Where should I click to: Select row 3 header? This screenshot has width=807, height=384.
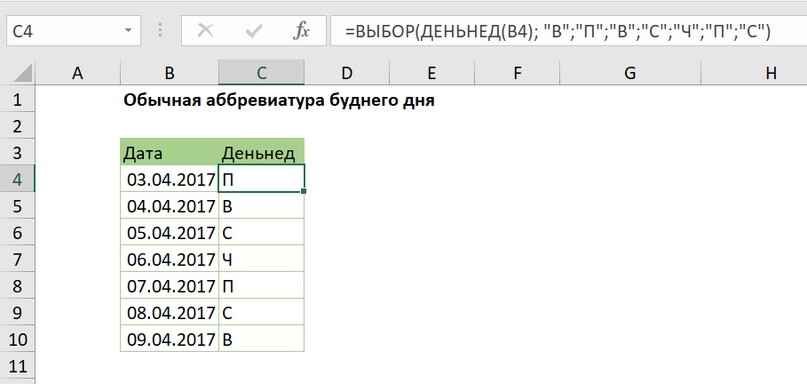coord(17,152)
